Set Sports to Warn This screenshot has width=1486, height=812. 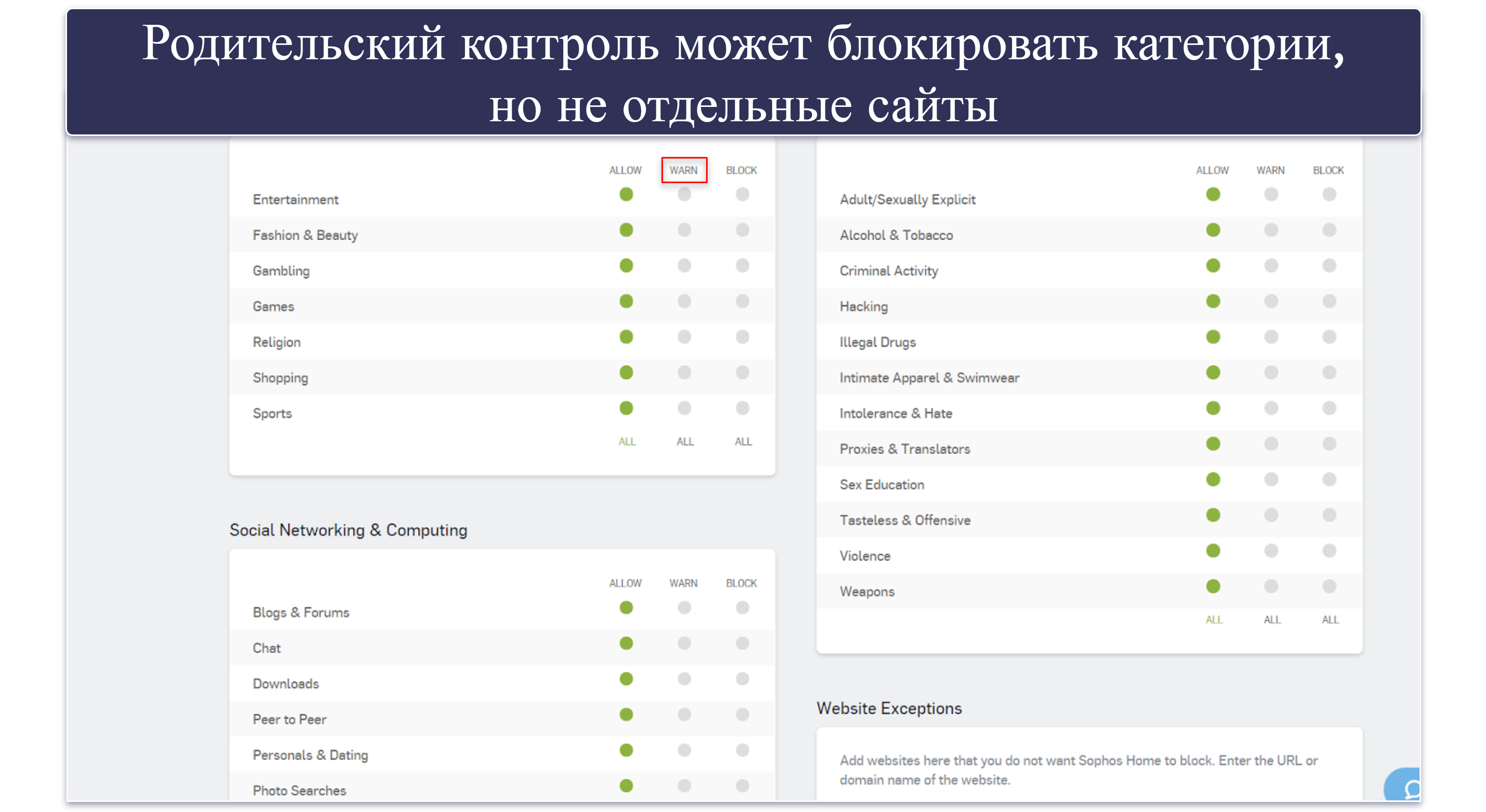684,408
